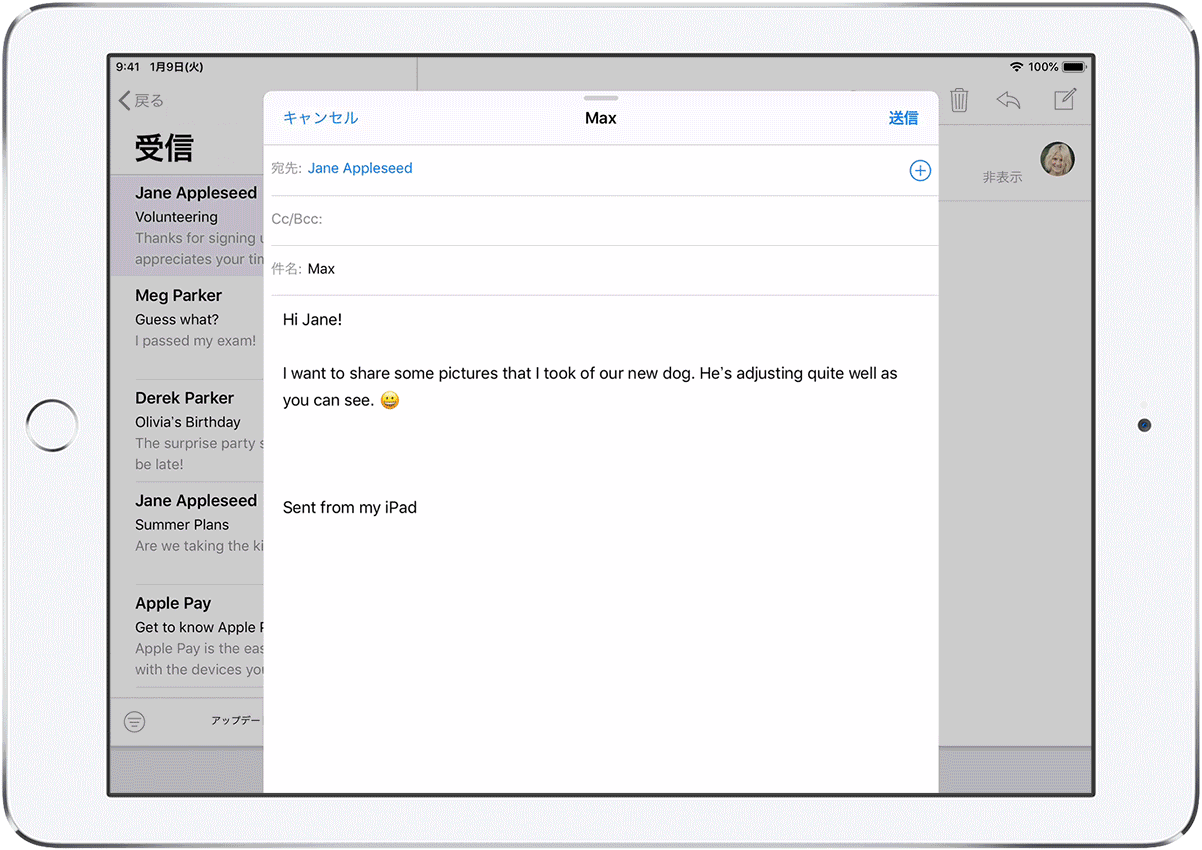The image size is (1202, 850).
Task: Tap キャンセル to cancel the draft
Action: coord(320,118)
